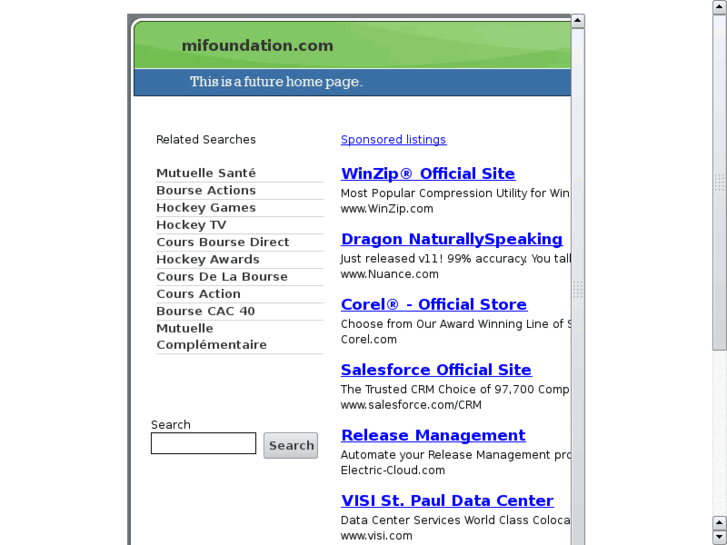Click the mifoundation.com header title
This screenshot has height=545, width=727.
pos(257,45)
